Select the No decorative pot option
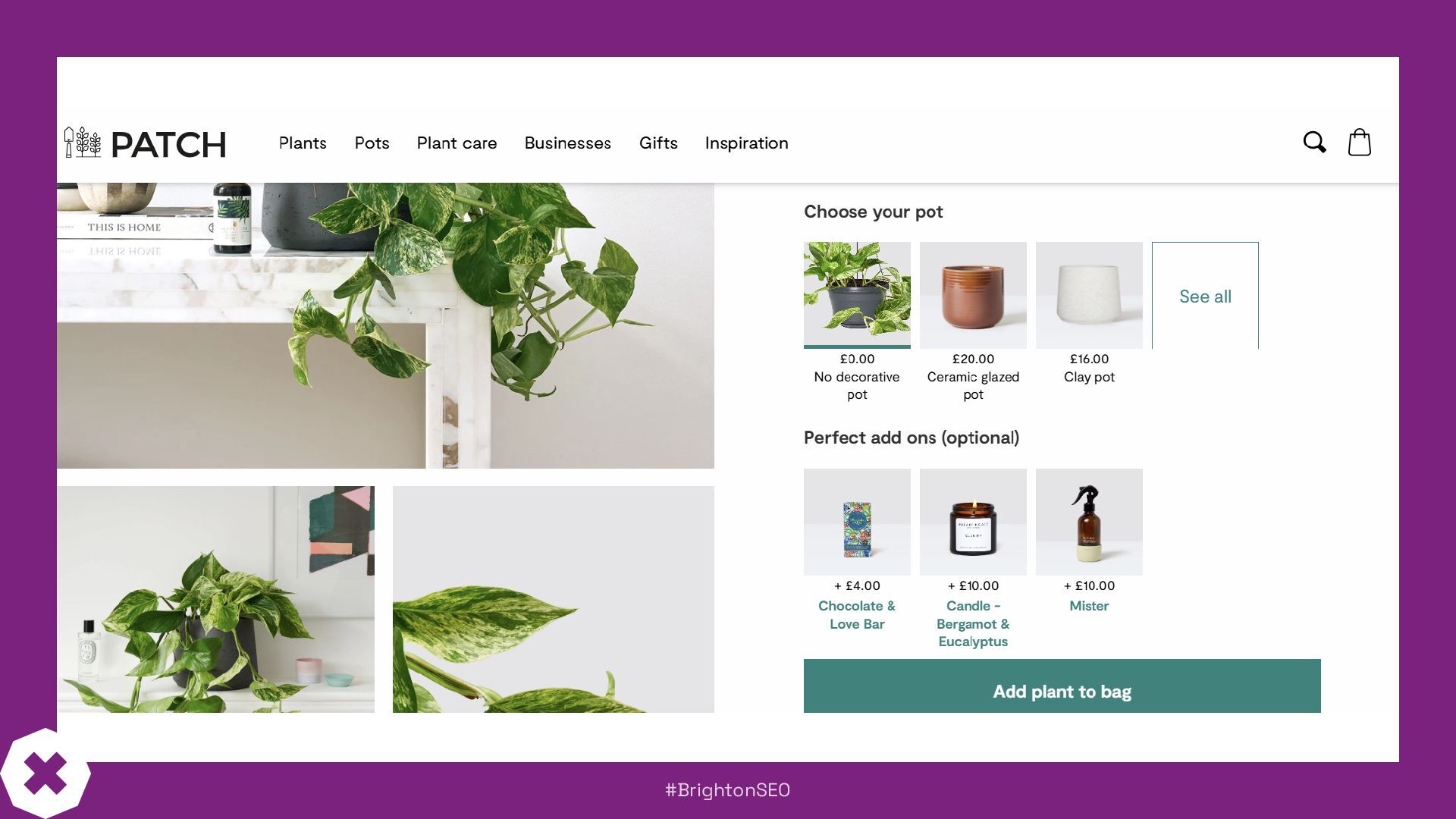This screenshot has height=819, width=1456. click(x=857, y=295)
